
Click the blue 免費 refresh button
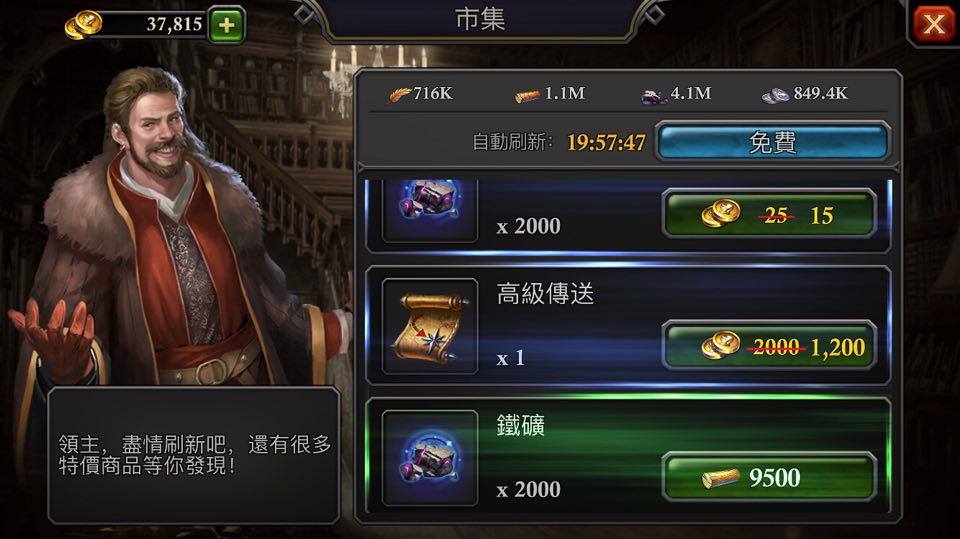773,142
